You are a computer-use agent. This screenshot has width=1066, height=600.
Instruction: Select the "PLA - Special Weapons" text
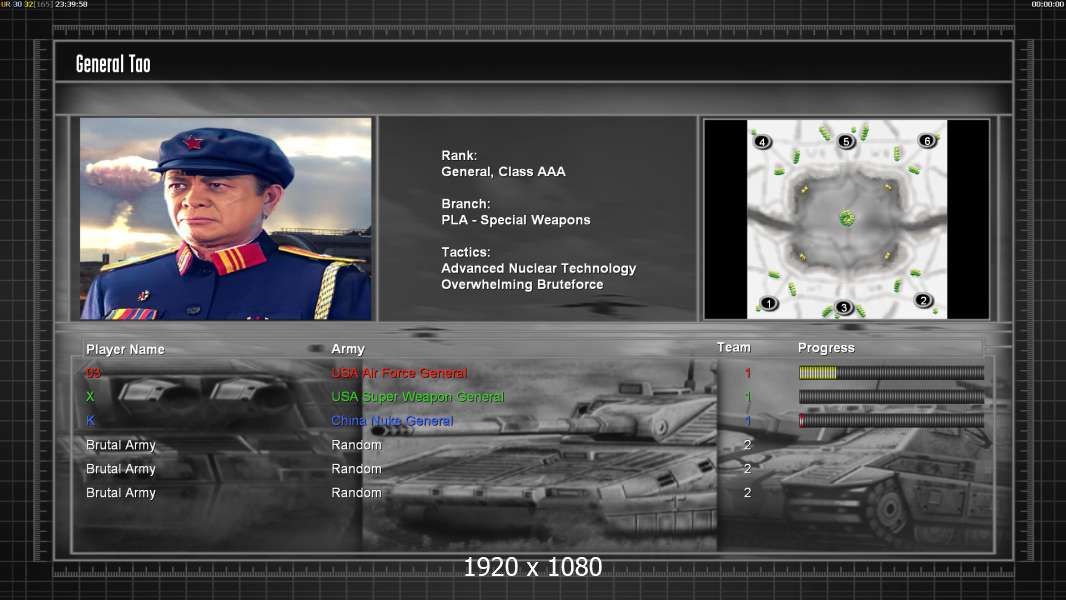click(x=515, y=220)
